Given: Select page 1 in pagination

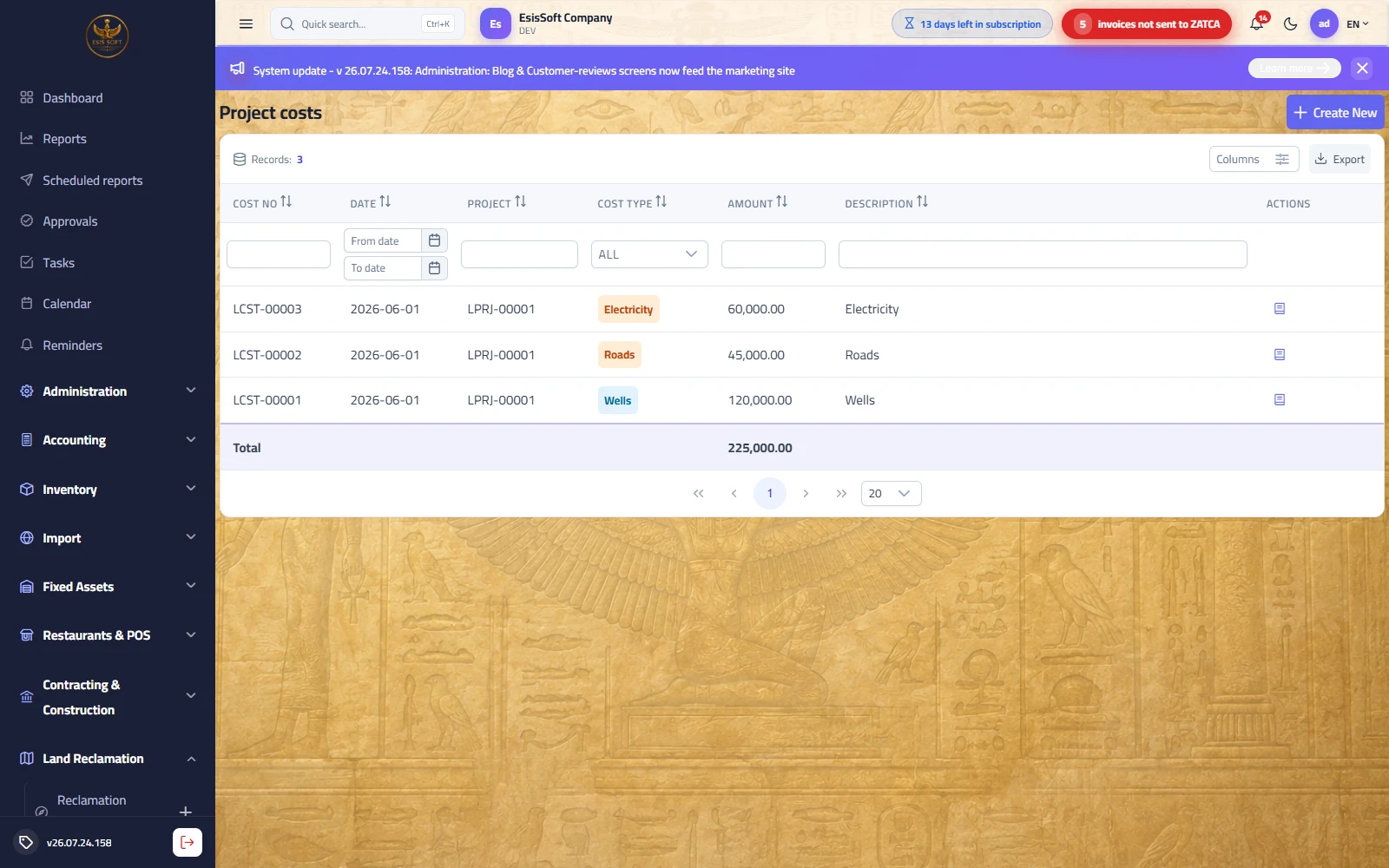Looking at the screenshot, I should pos(770,493).
